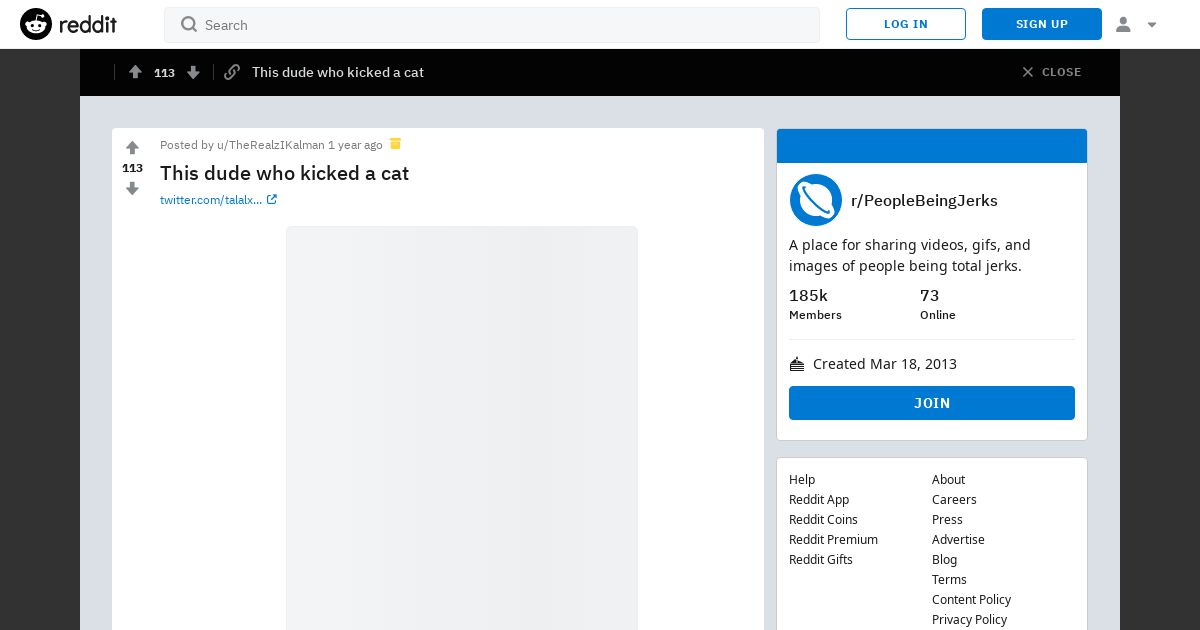Image resolution: width=1200 pixels, height=630 pixels.
Task: Click the link chain icon in header bar
Action: pos(232,72)
